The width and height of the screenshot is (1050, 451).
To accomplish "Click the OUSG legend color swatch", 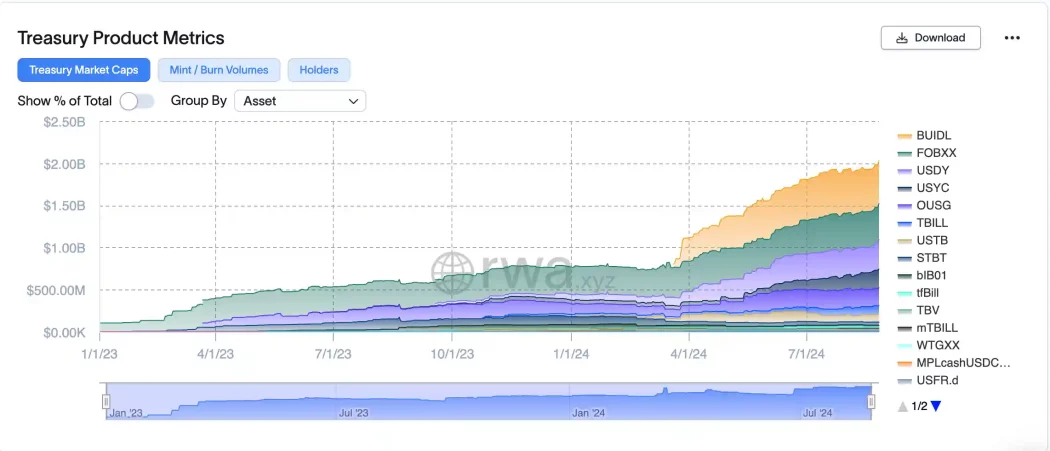I will click(905, 205).
